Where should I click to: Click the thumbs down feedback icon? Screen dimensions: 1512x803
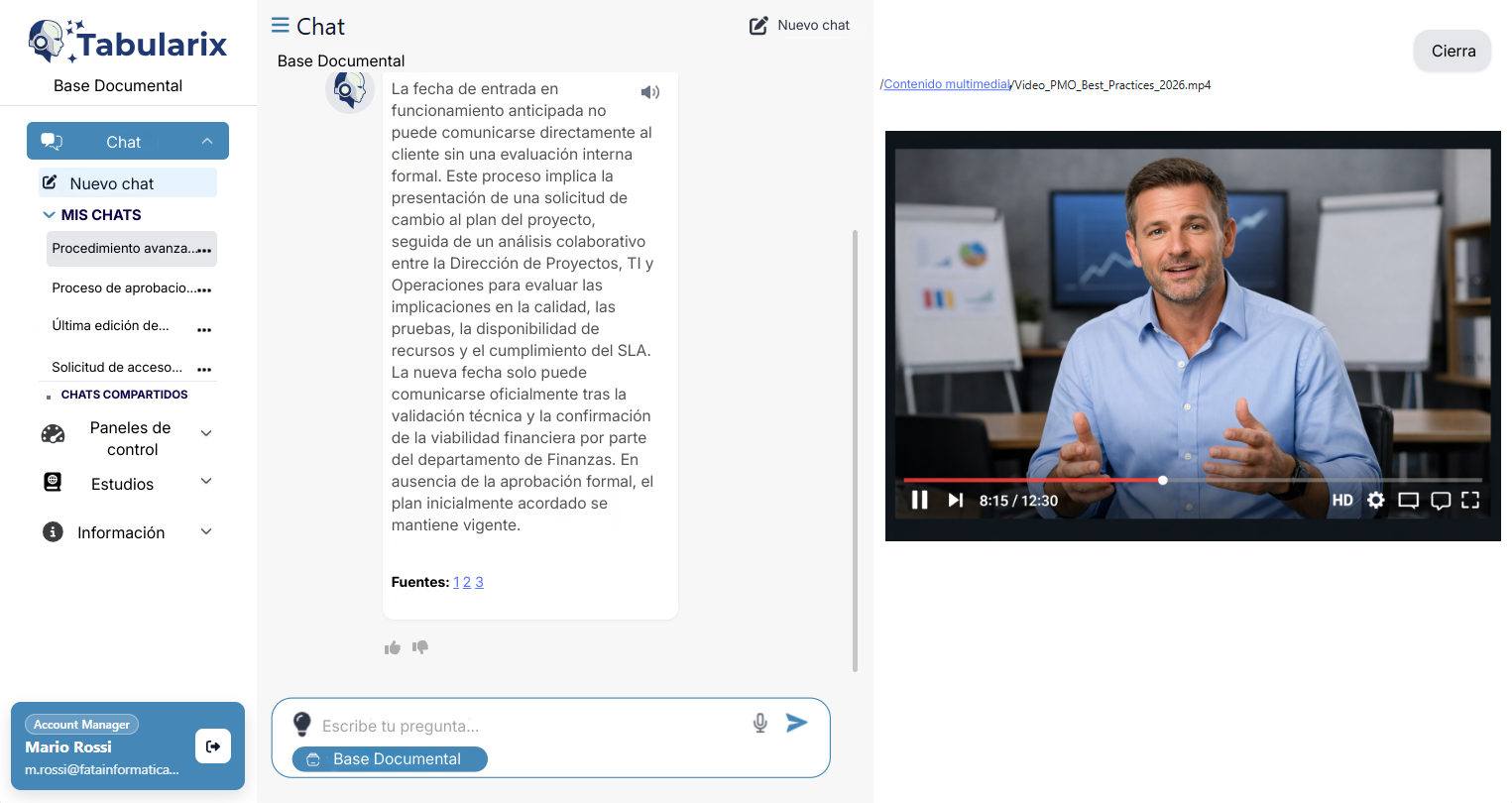pyautogui.click(x=420, y=647)
